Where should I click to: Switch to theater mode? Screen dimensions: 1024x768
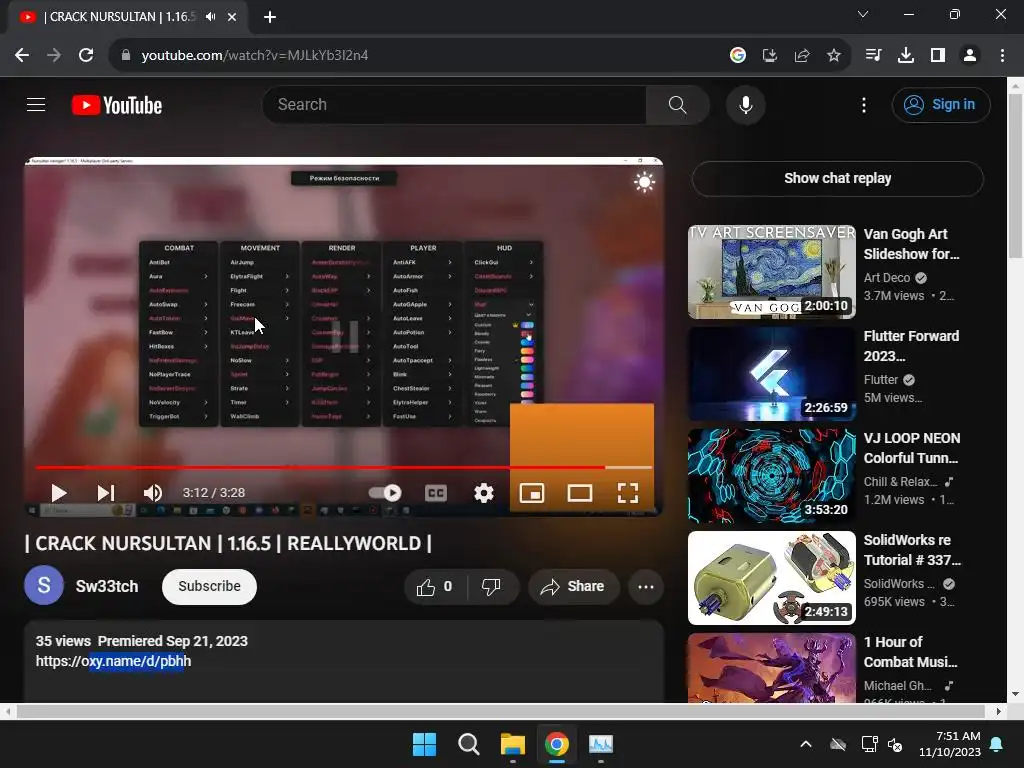(580, 493)
